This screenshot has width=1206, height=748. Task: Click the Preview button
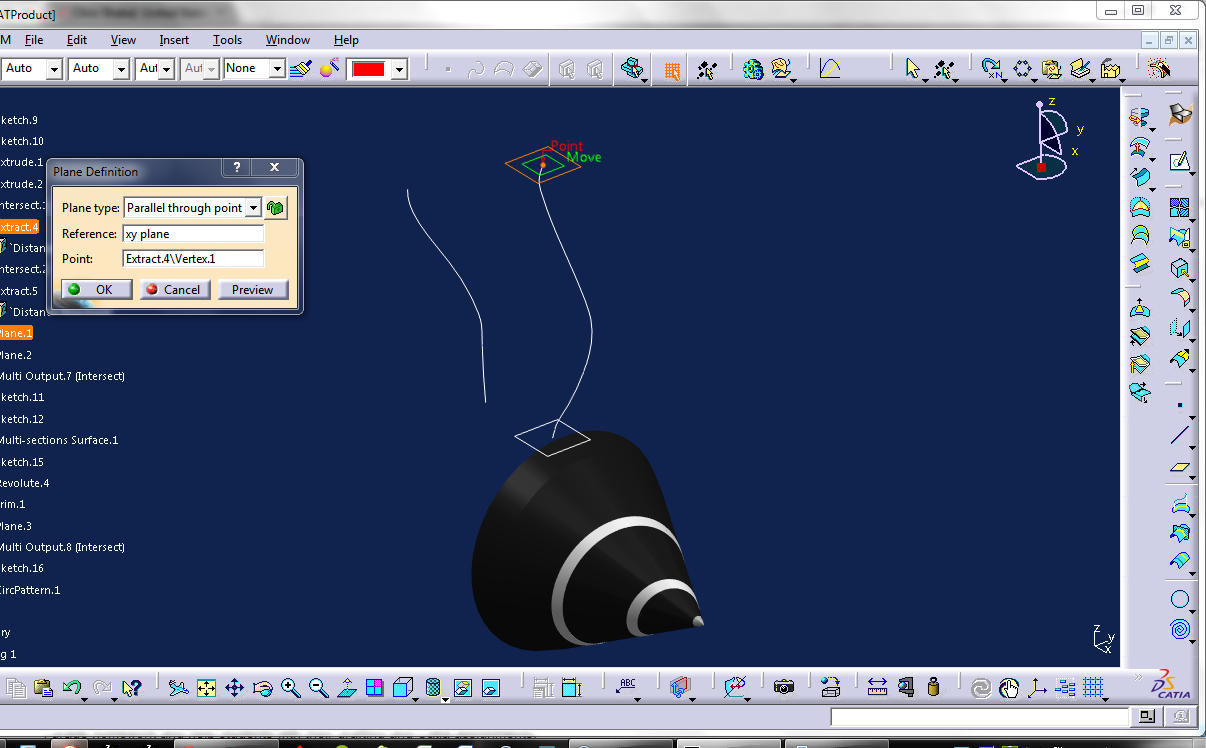point(253,289)
